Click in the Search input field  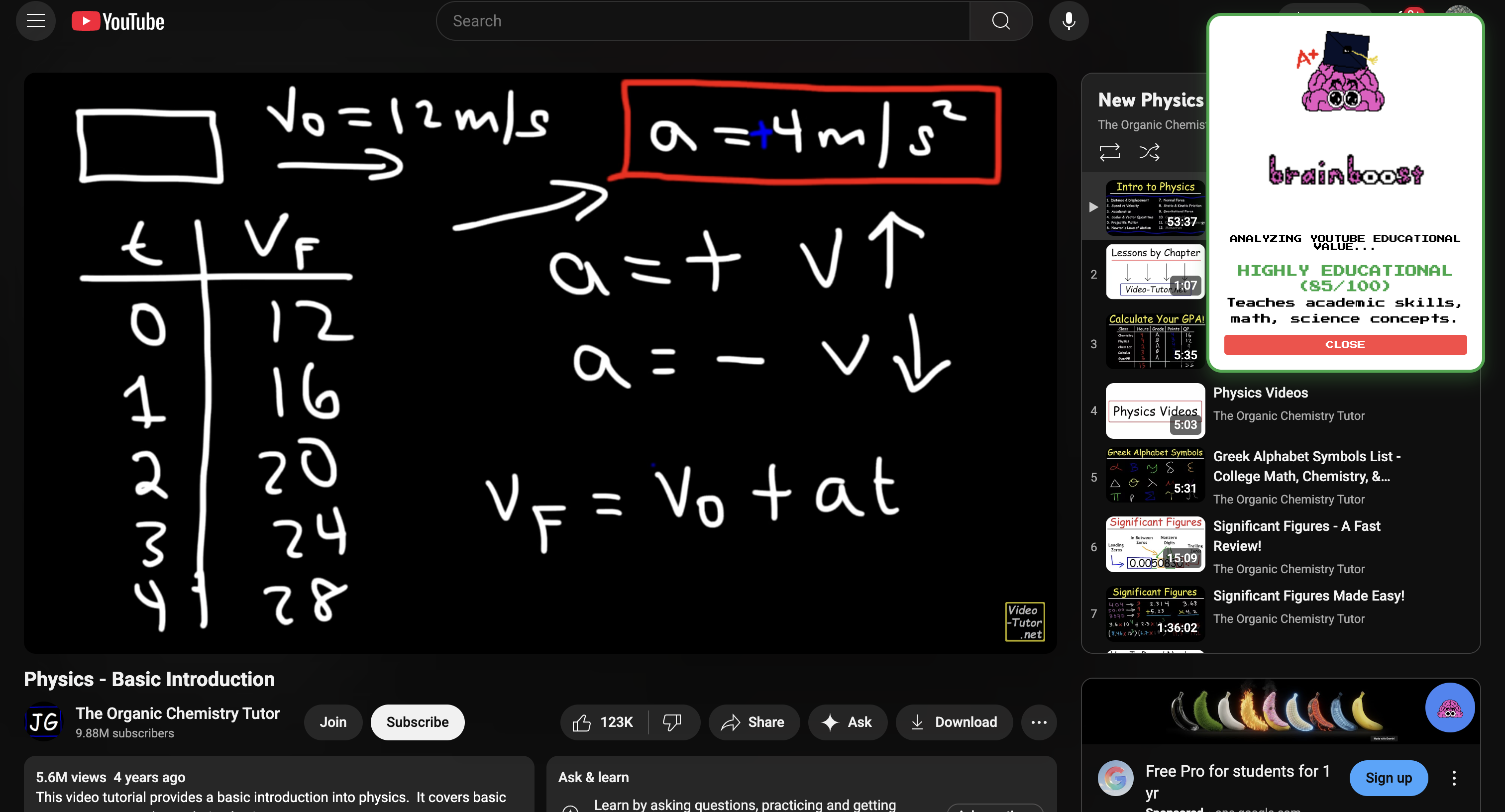pos(701,21)
